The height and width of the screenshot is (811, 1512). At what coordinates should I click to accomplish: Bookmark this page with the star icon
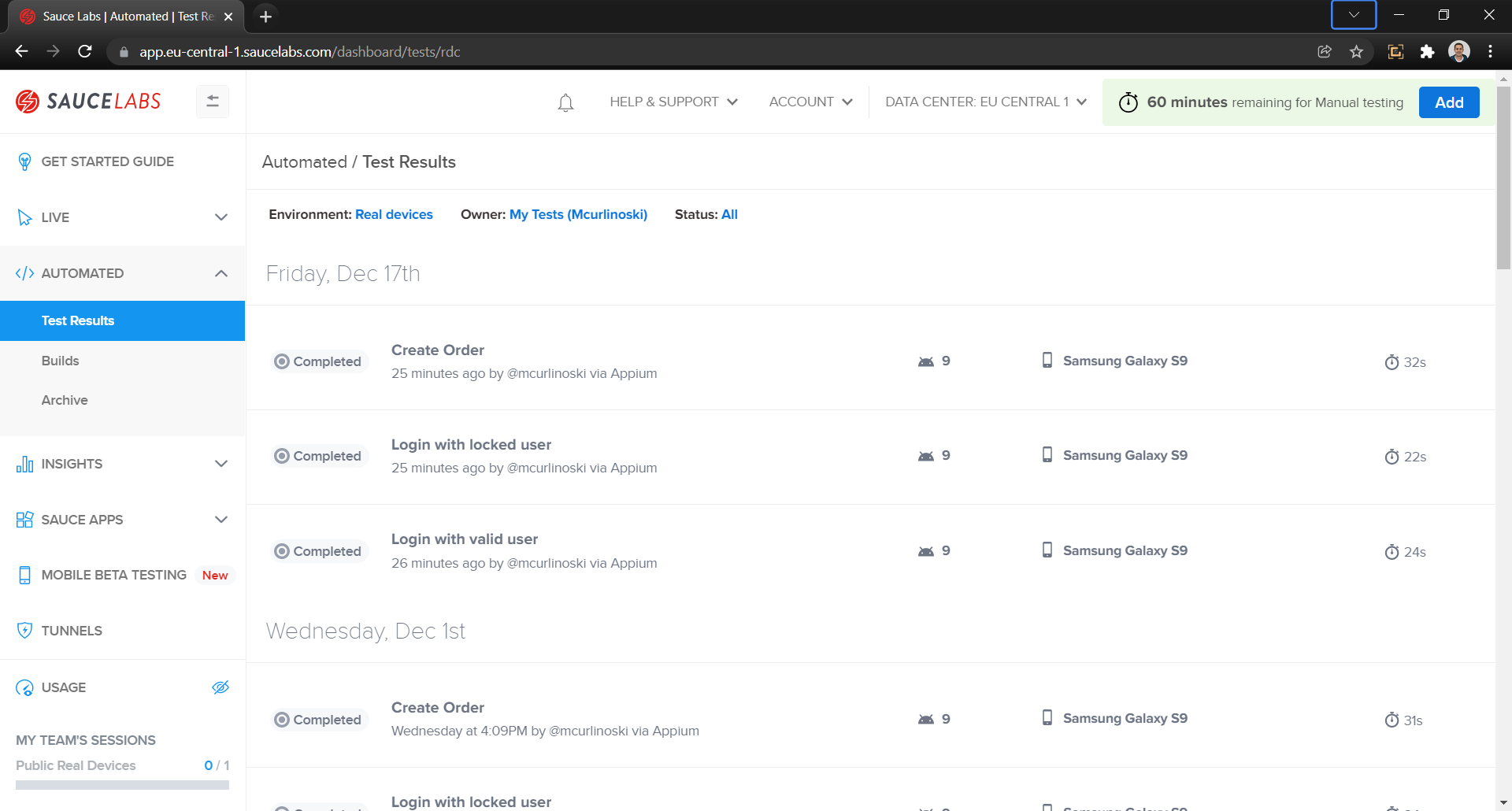pos(1356,51)
